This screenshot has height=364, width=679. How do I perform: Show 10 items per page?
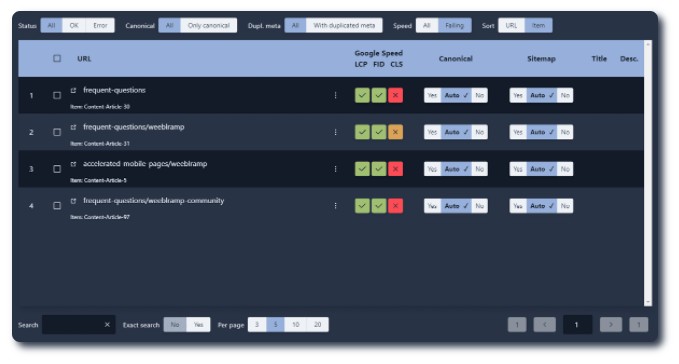pyautogui.click(x=295, y=325)
